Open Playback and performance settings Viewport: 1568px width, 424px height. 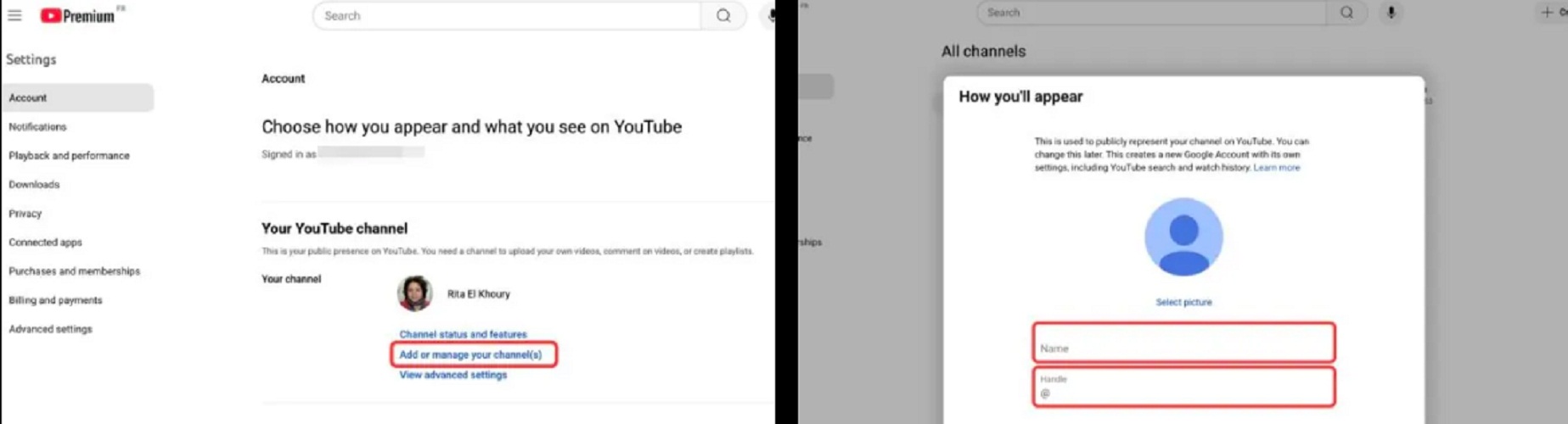(x=69, y=155)
